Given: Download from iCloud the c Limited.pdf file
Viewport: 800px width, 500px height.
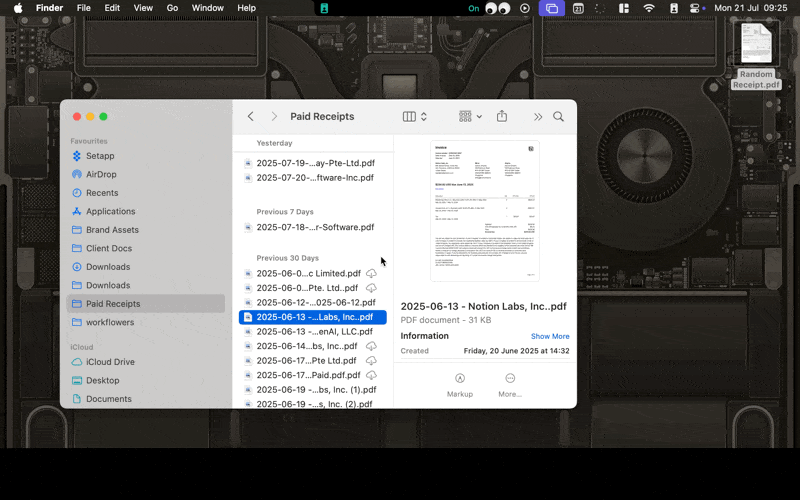Looking at the screenshot, I should [x=371, y=273].
